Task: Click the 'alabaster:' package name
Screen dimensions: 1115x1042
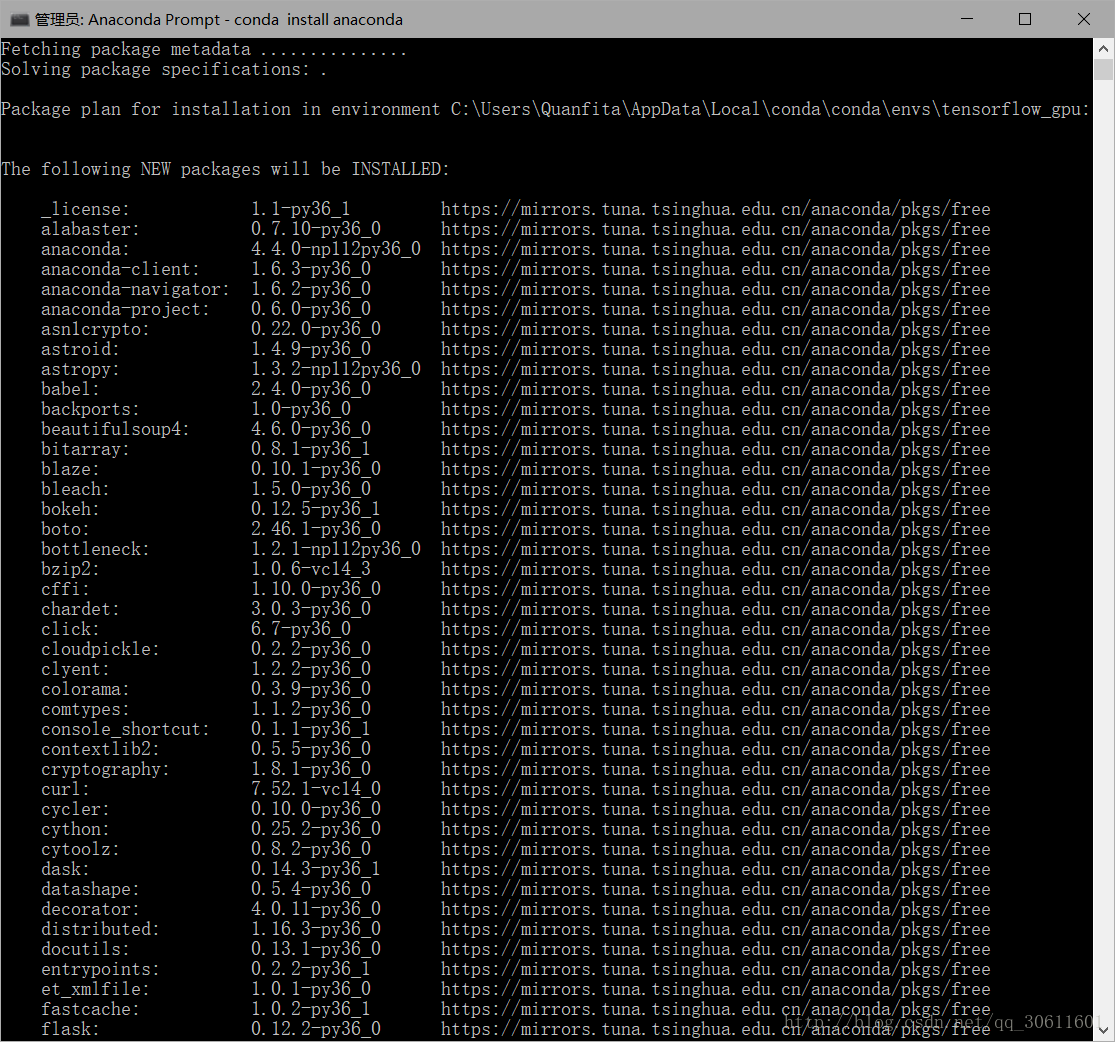Action: [x=90, y=229]
